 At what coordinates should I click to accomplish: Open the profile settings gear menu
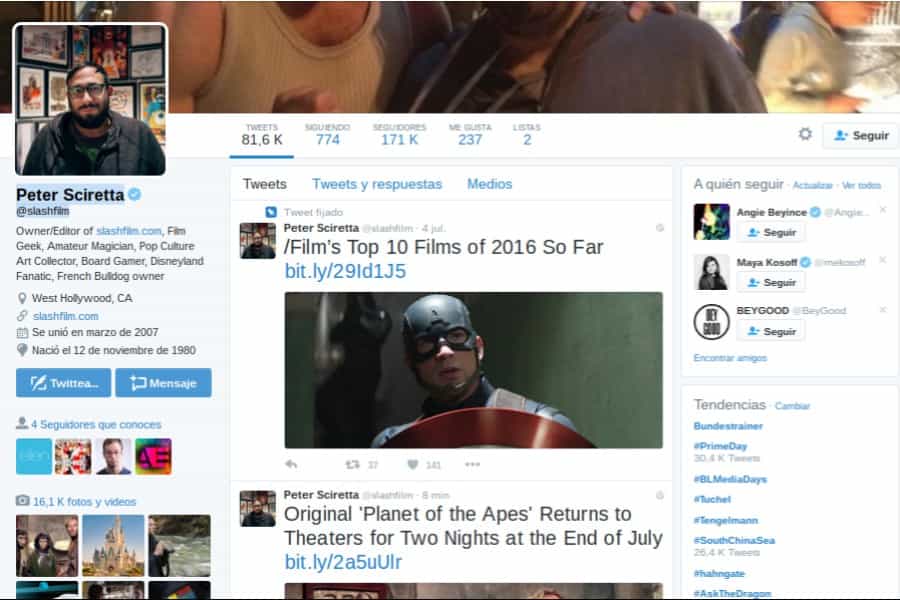click(805, 134)
